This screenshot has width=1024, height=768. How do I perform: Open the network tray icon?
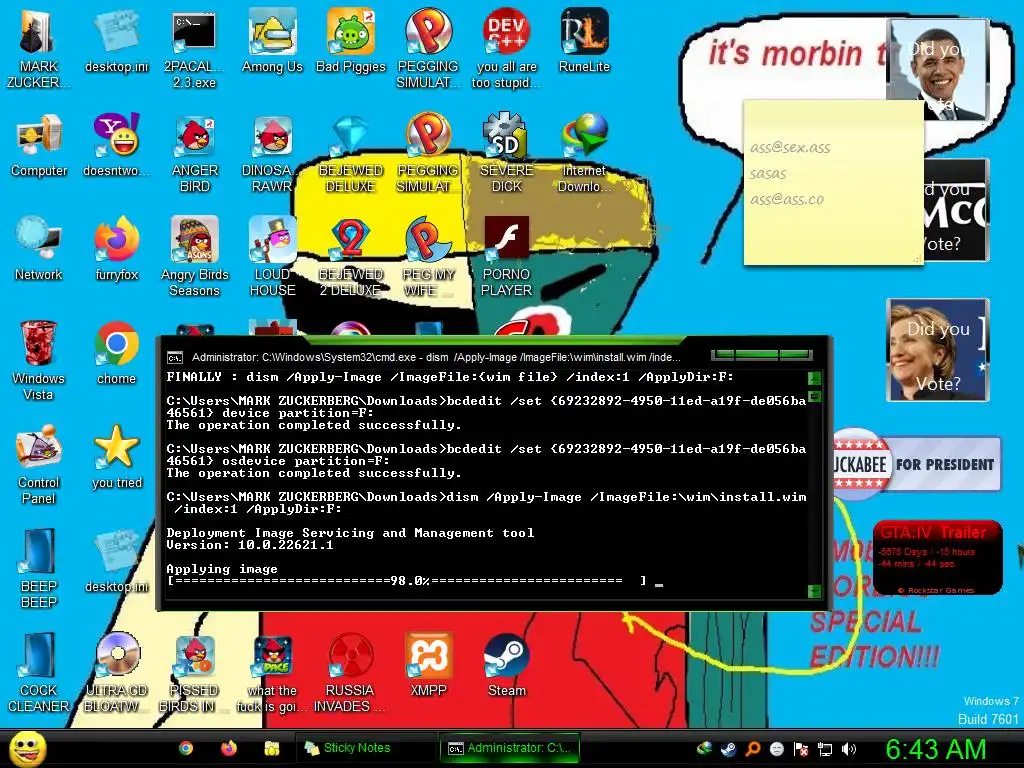[x=825, y=749]
